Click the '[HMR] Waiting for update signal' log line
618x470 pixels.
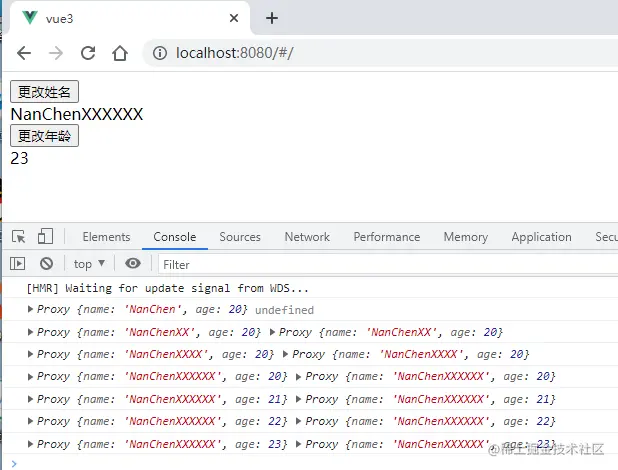(x=168, y=288)
